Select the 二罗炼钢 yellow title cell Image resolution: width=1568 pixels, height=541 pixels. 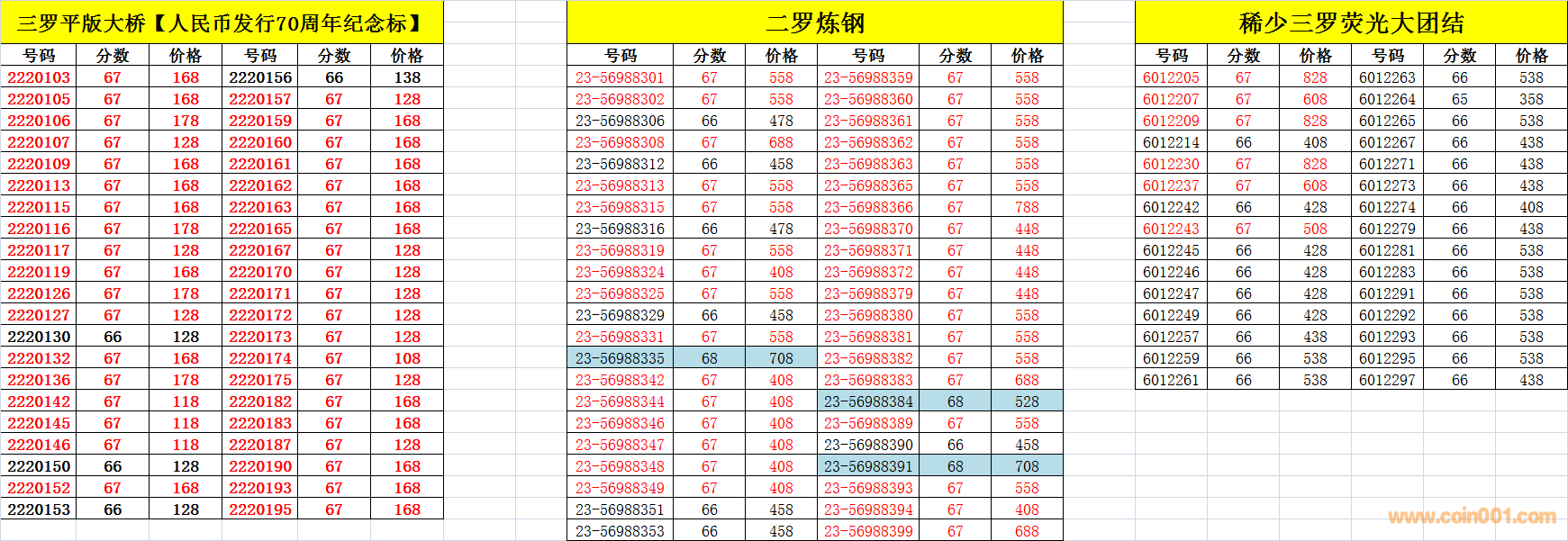(x=814, y=23)
